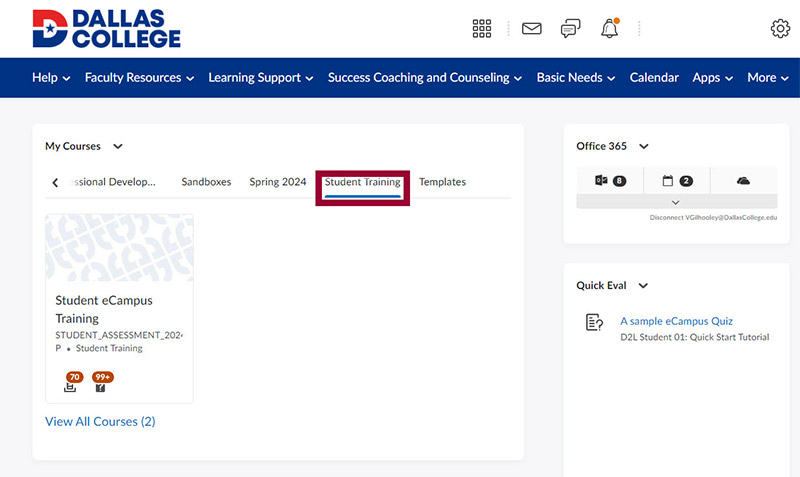Open the Office 365 calendar icon with 2 badge
Screen dimensions: 800x477
point(677,181)
